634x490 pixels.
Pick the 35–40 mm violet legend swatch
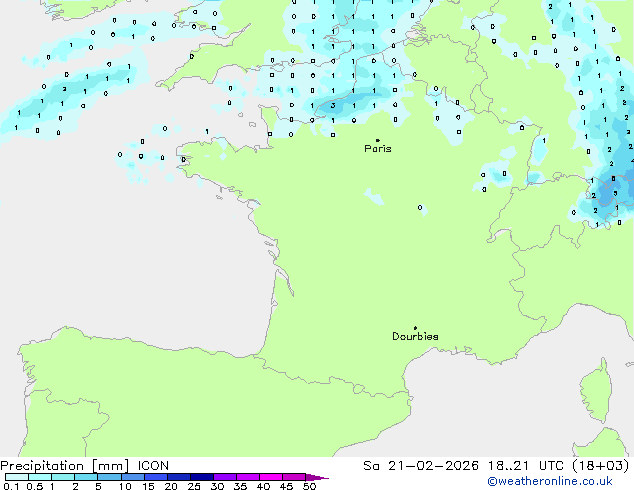coord(248,477)
